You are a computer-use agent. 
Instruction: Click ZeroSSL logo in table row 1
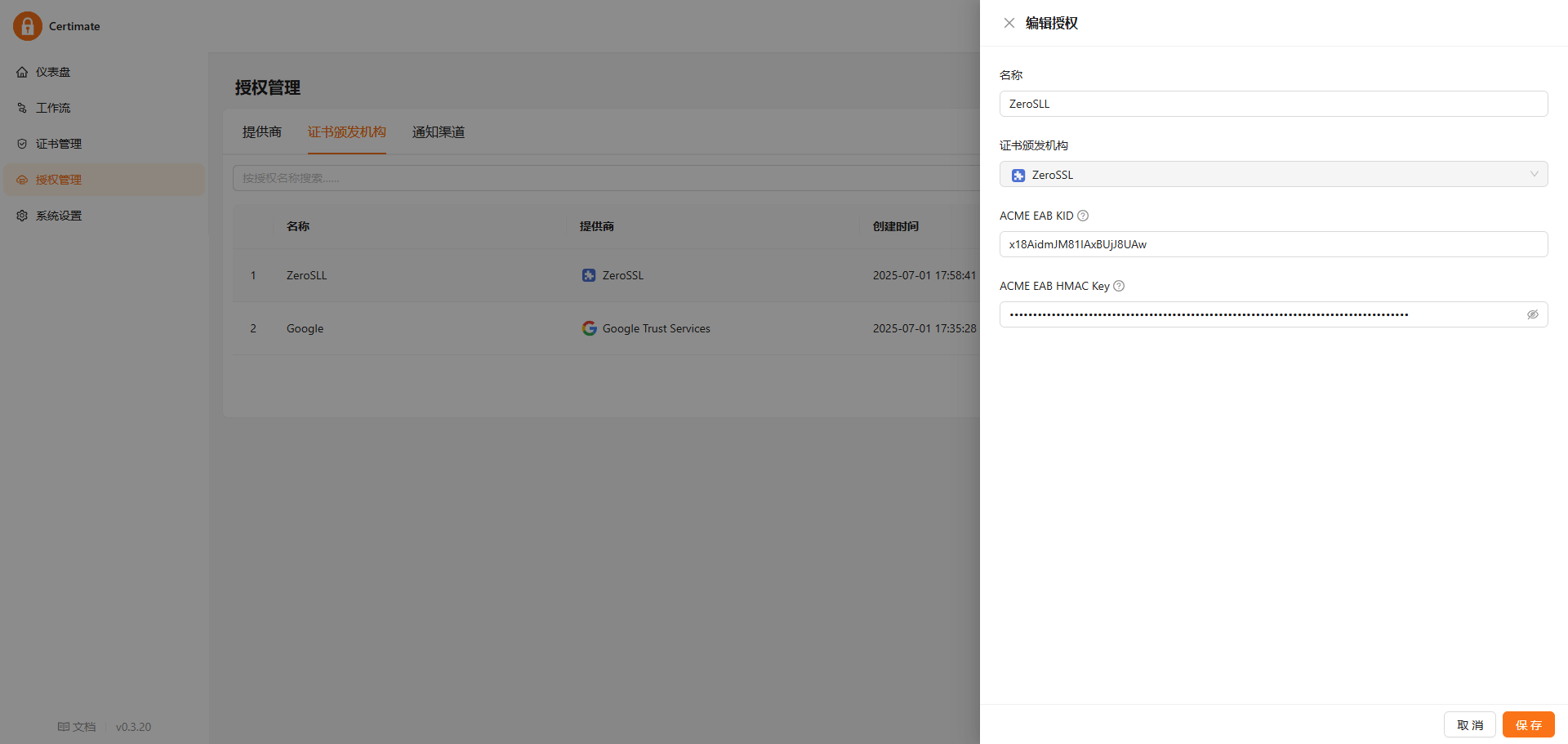click(589, 275)
